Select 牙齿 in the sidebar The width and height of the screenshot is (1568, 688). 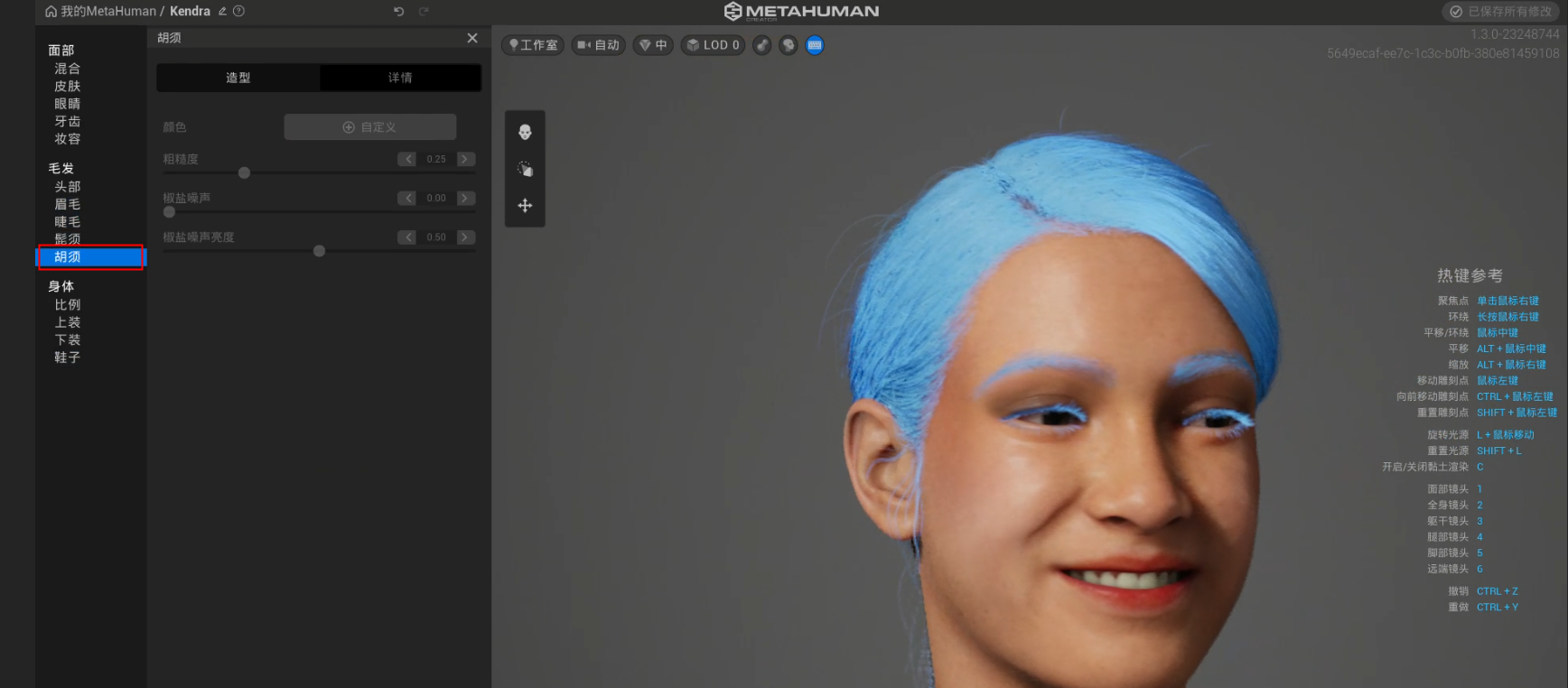(x=68, y=121)
